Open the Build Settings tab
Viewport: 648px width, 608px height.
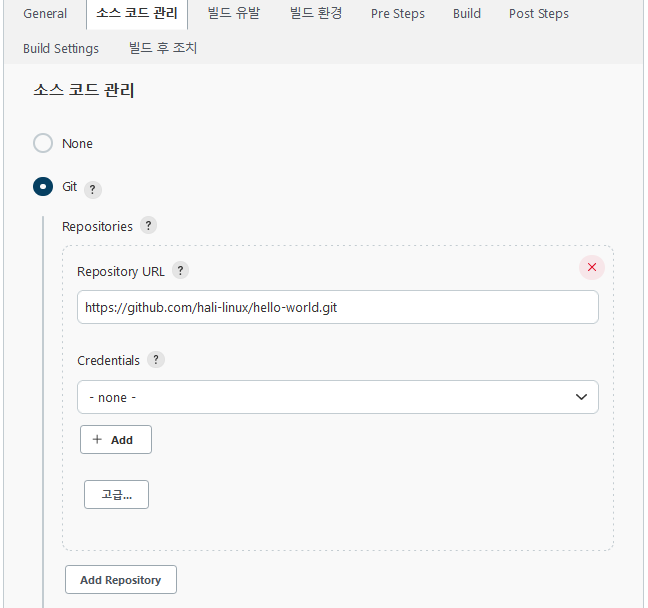point(61,48)
